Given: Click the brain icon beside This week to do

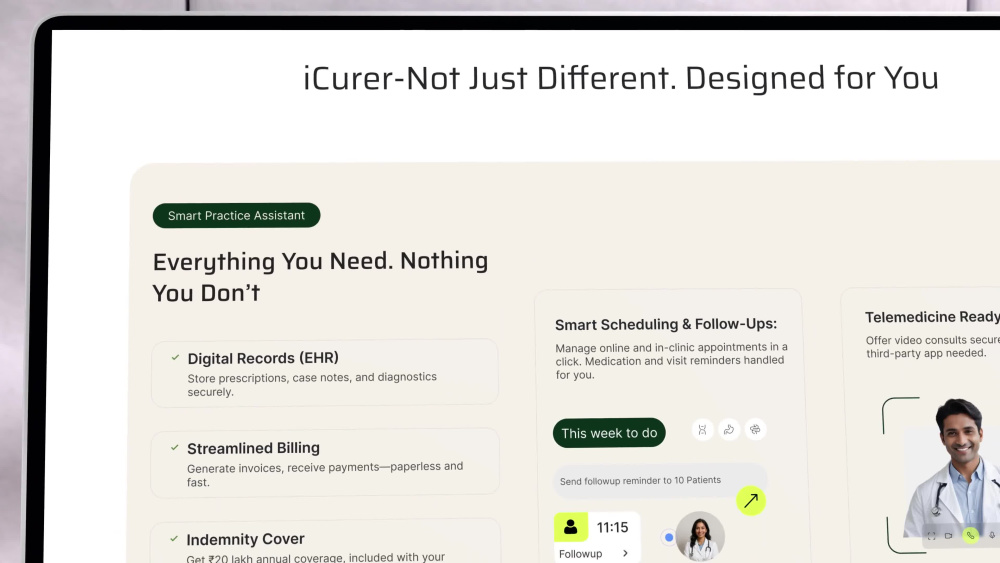Looking at the screenshot, I should (x=755, y=430).
